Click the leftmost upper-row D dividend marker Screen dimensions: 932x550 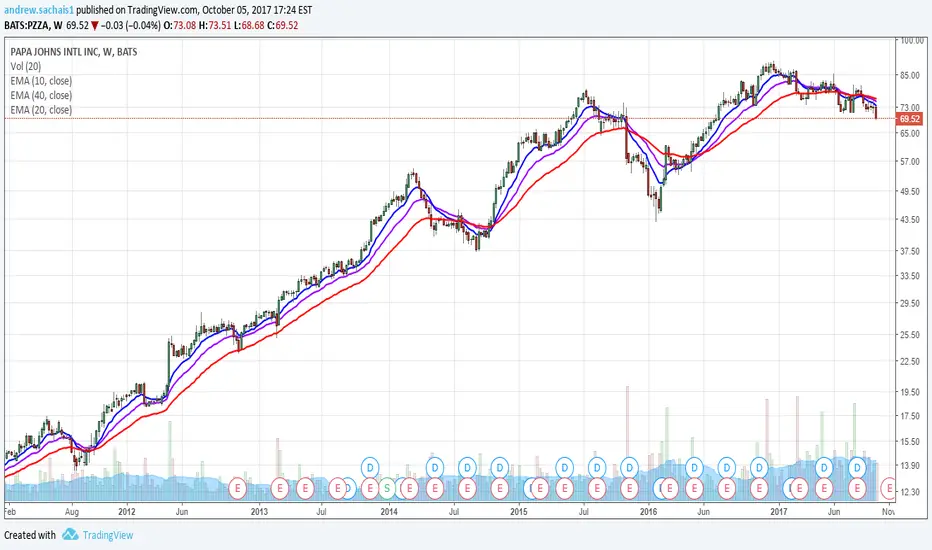[x=370, y=467]
